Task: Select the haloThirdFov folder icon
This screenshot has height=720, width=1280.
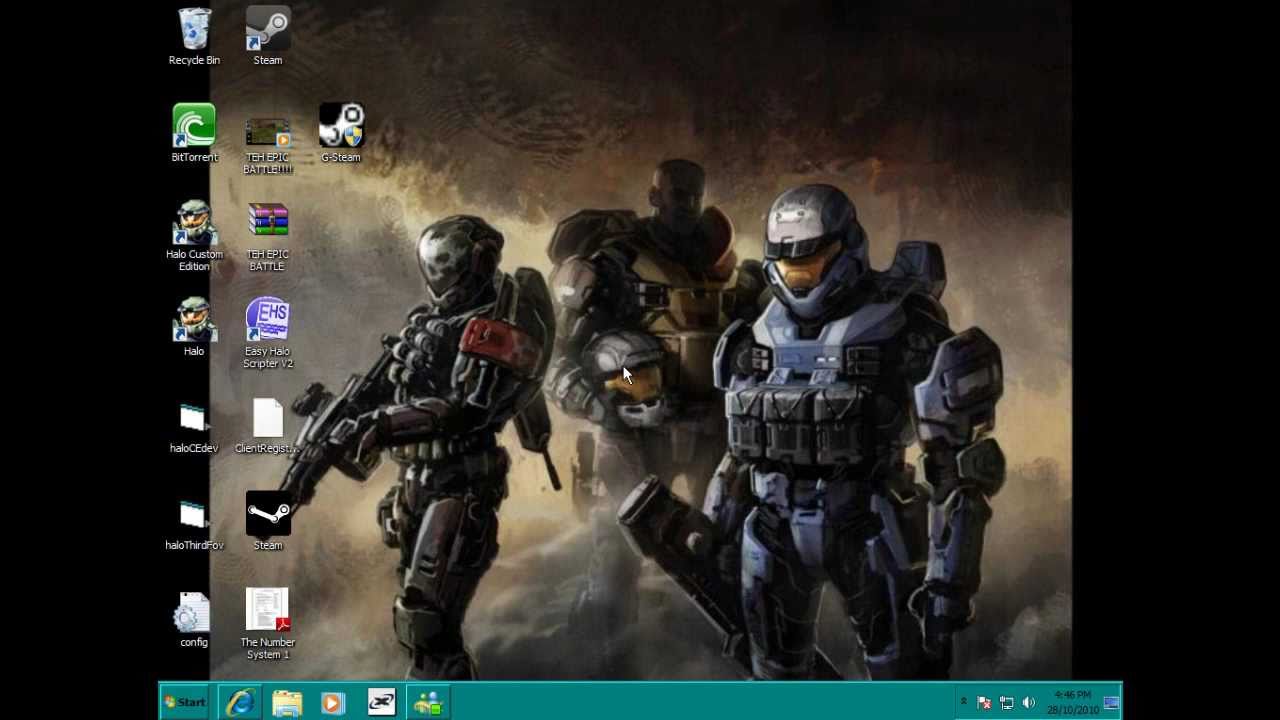Action: (194, 524)
